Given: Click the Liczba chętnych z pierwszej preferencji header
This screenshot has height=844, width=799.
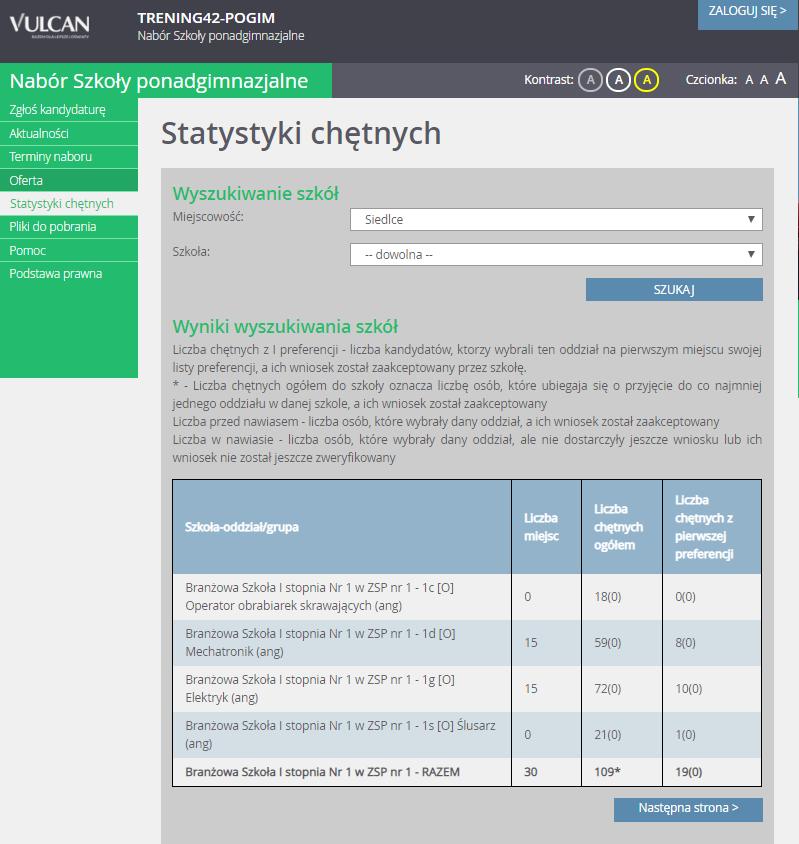Looking at the screenshot, I should (x=712, y=527).
